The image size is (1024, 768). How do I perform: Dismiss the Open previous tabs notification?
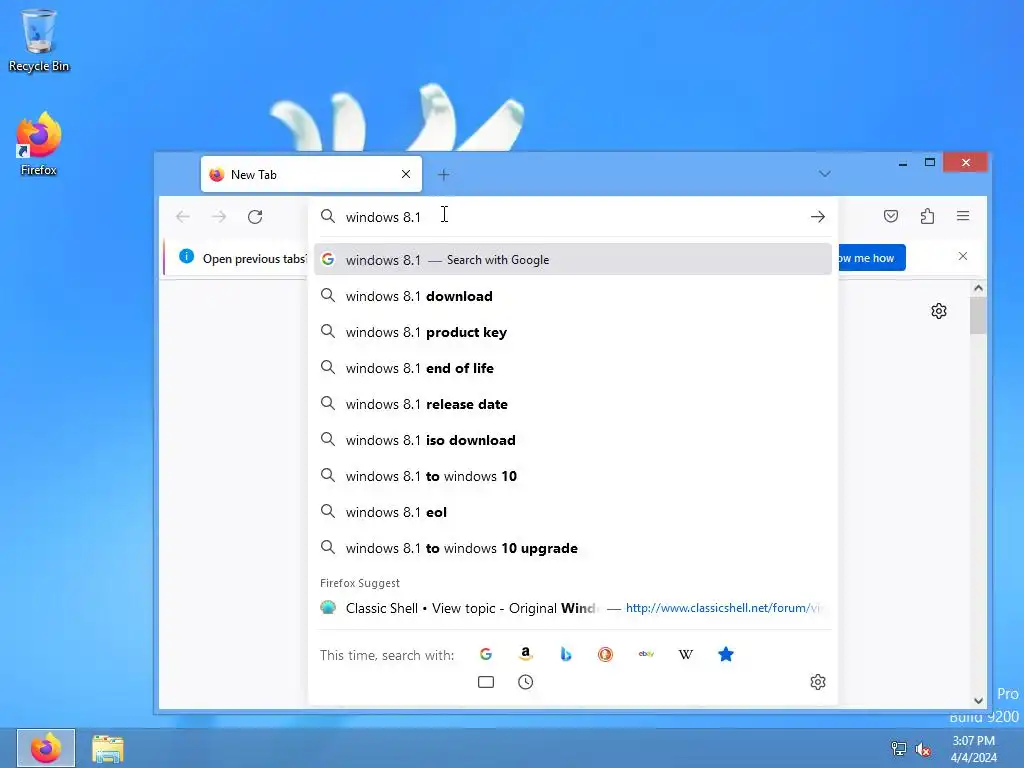963,256
